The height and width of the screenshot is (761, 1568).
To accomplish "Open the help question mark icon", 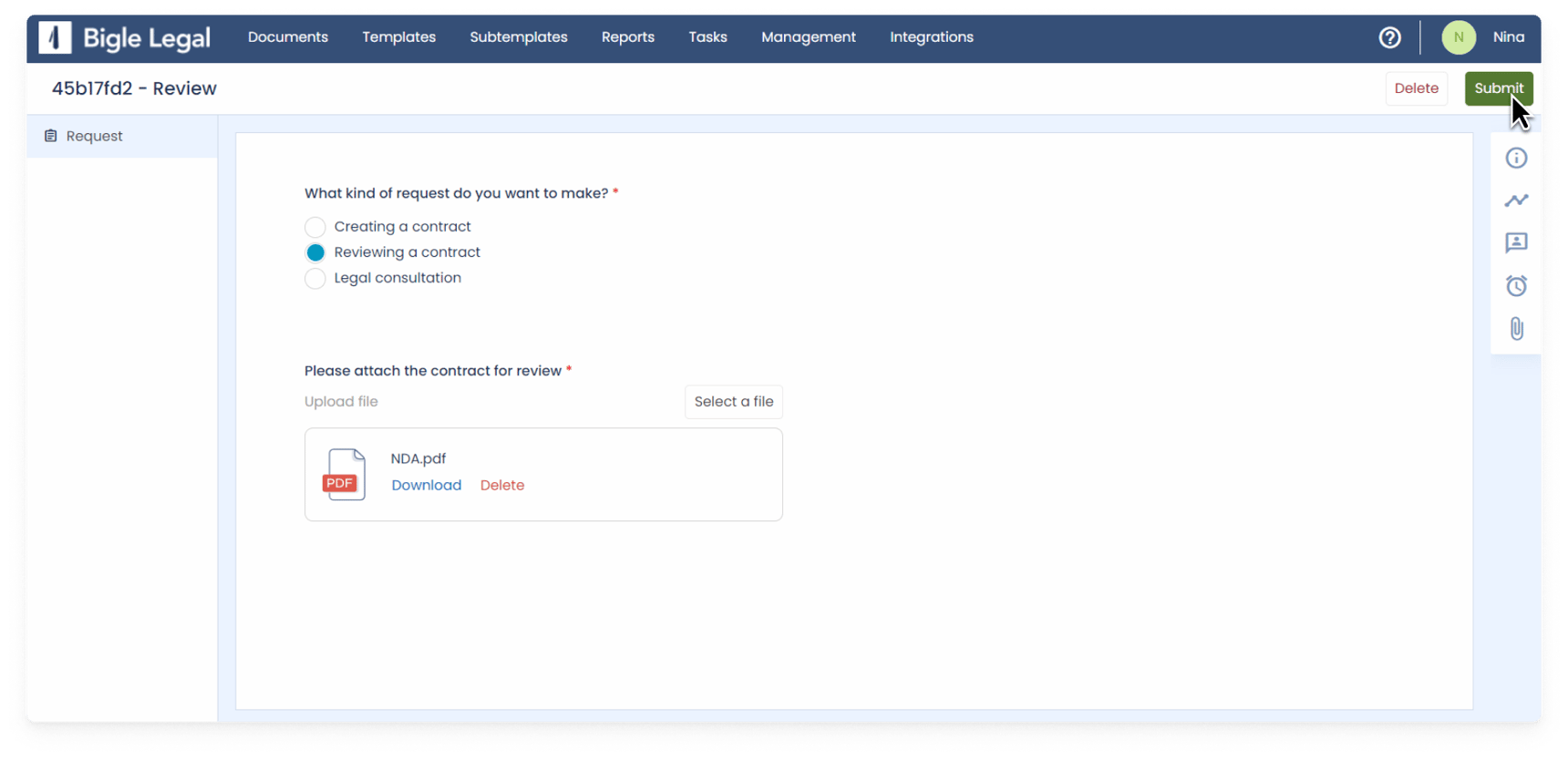I will pos(1389,37).
